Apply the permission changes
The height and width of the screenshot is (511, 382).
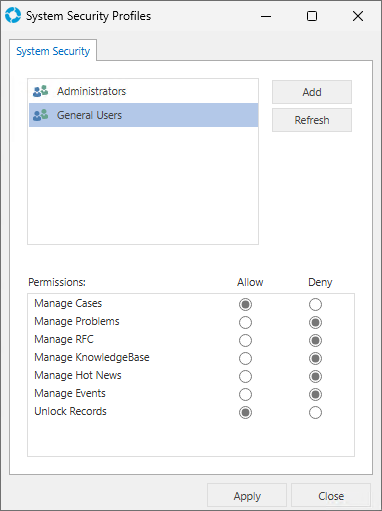(x=247, y=496)
